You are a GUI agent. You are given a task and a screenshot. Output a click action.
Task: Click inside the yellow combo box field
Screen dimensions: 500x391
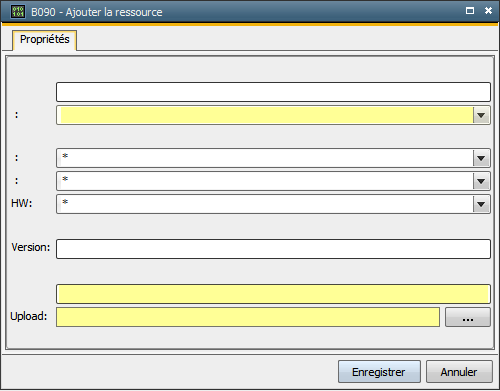coord(265,115)
